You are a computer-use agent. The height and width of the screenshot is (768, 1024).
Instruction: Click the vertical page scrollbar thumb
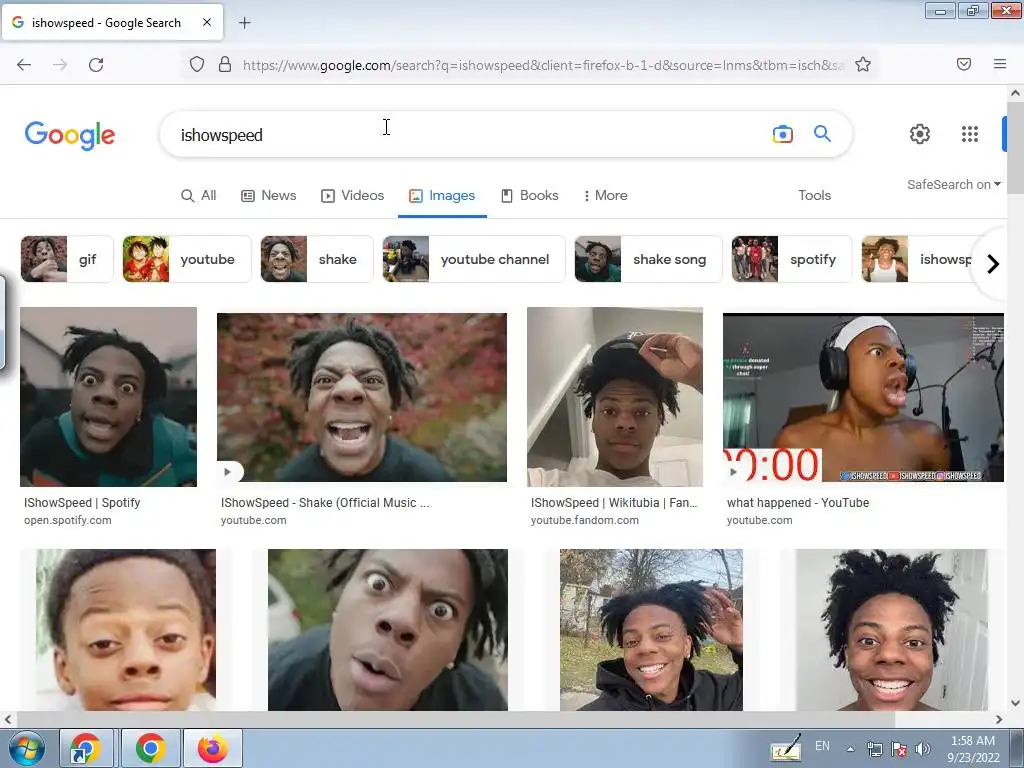coord(1015,148)
